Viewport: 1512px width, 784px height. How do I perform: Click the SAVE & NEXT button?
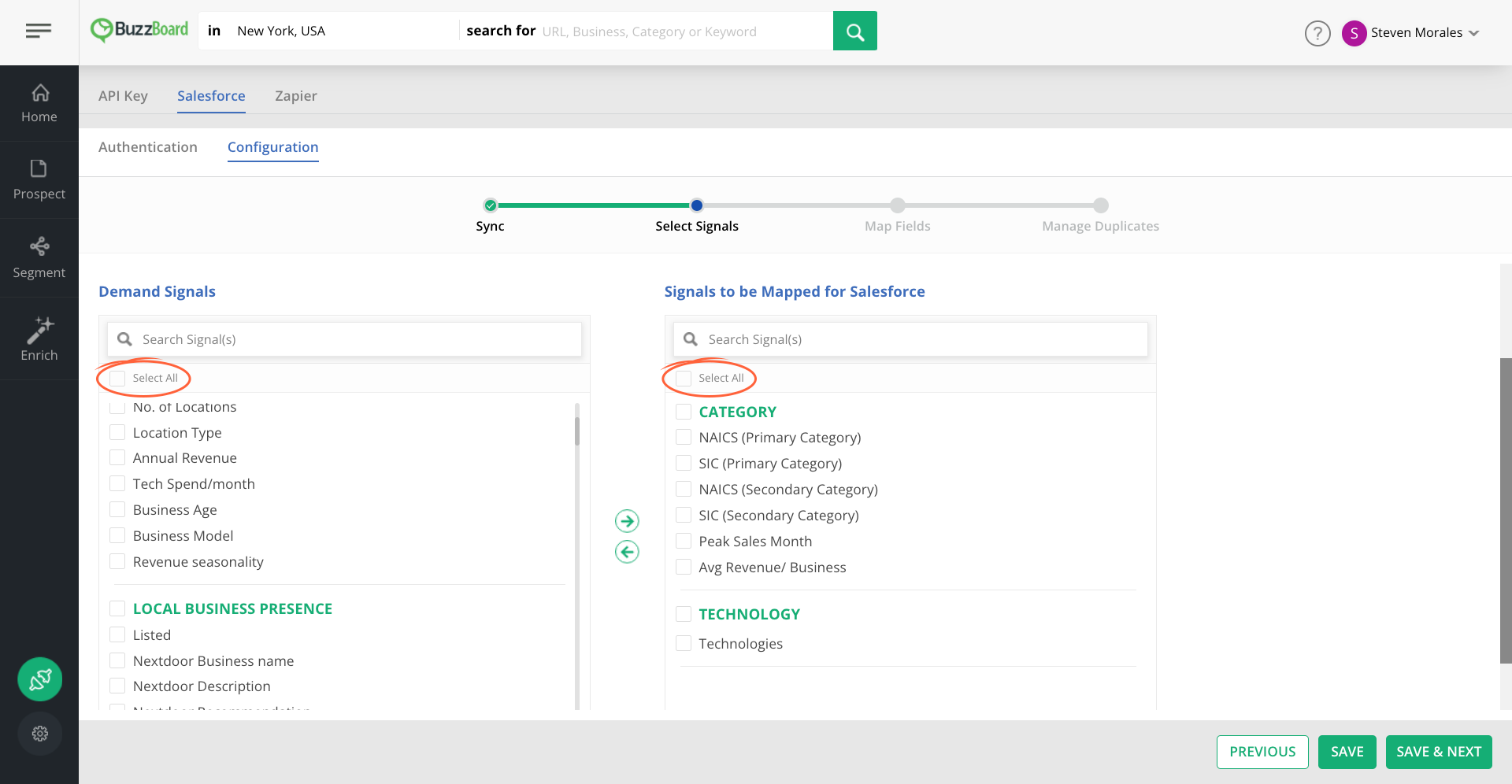click(x=1439, y=752)
